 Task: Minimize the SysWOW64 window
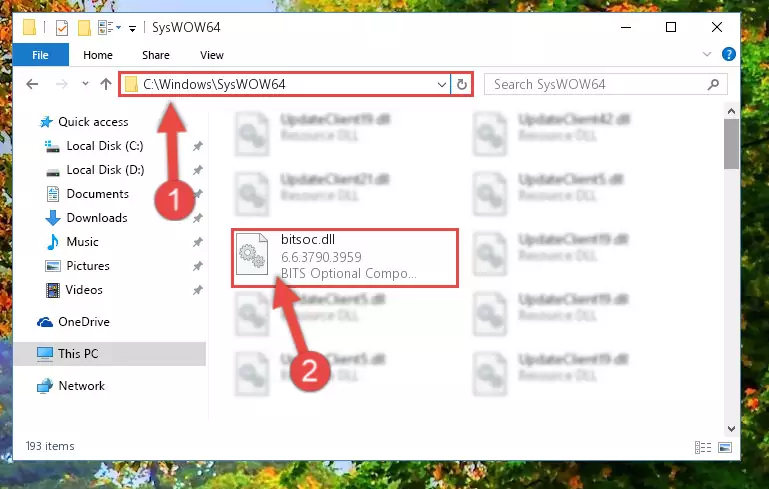626,27
